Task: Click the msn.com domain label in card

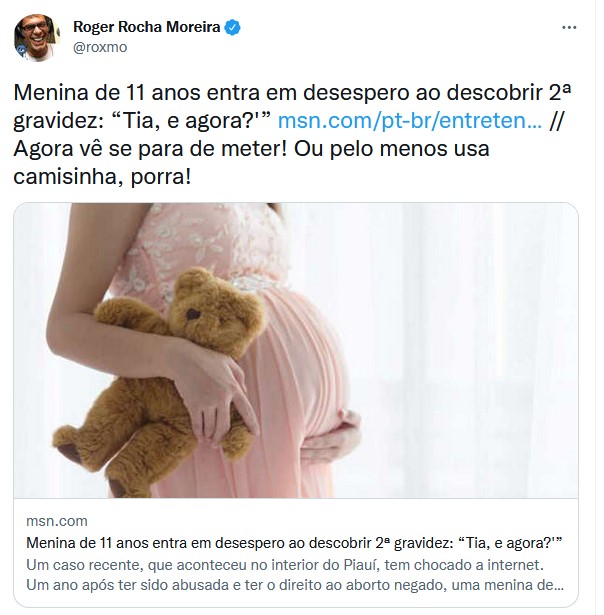Action: click(x=57, y=521)
